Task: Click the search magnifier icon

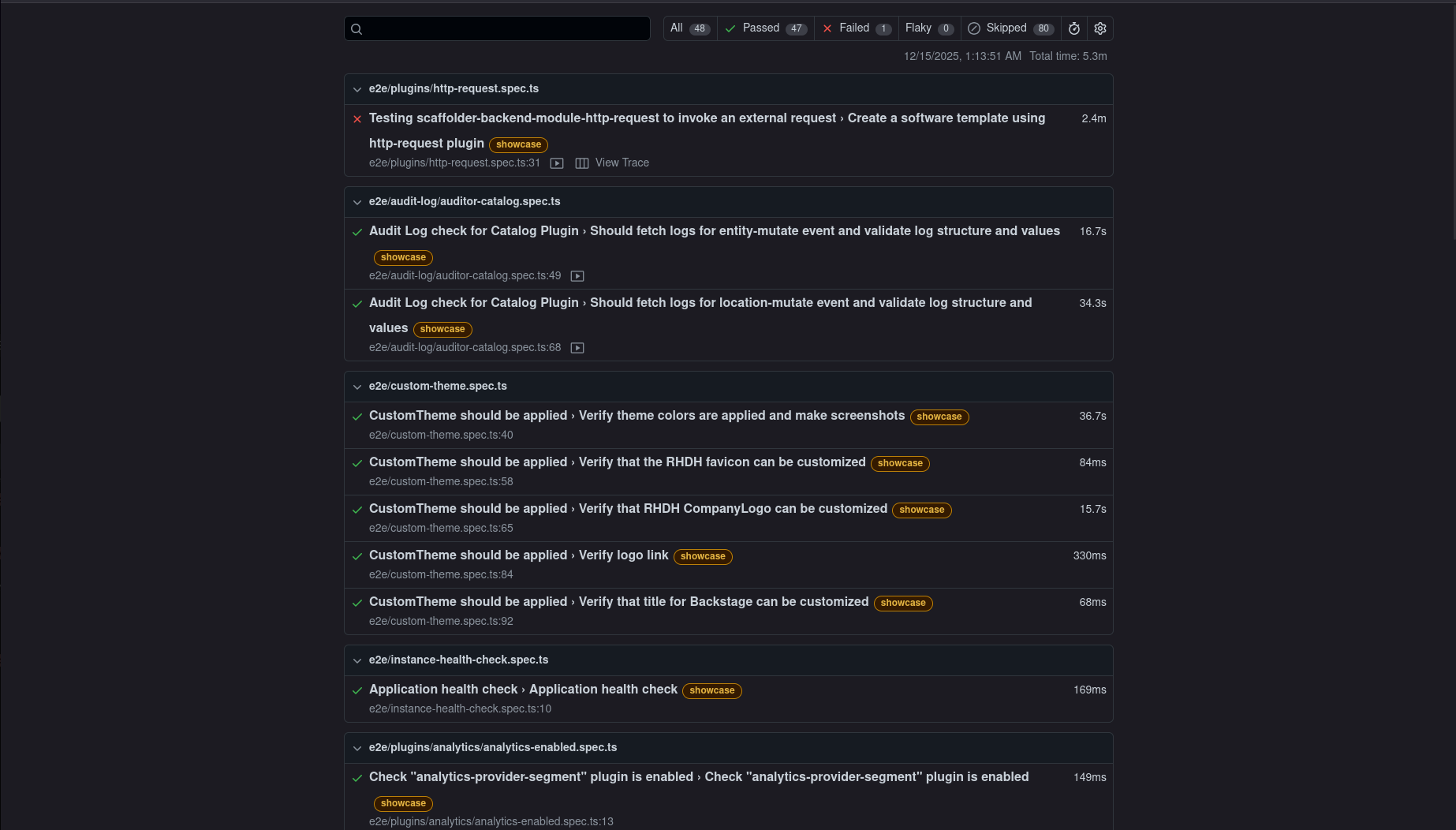Action: 357,29
